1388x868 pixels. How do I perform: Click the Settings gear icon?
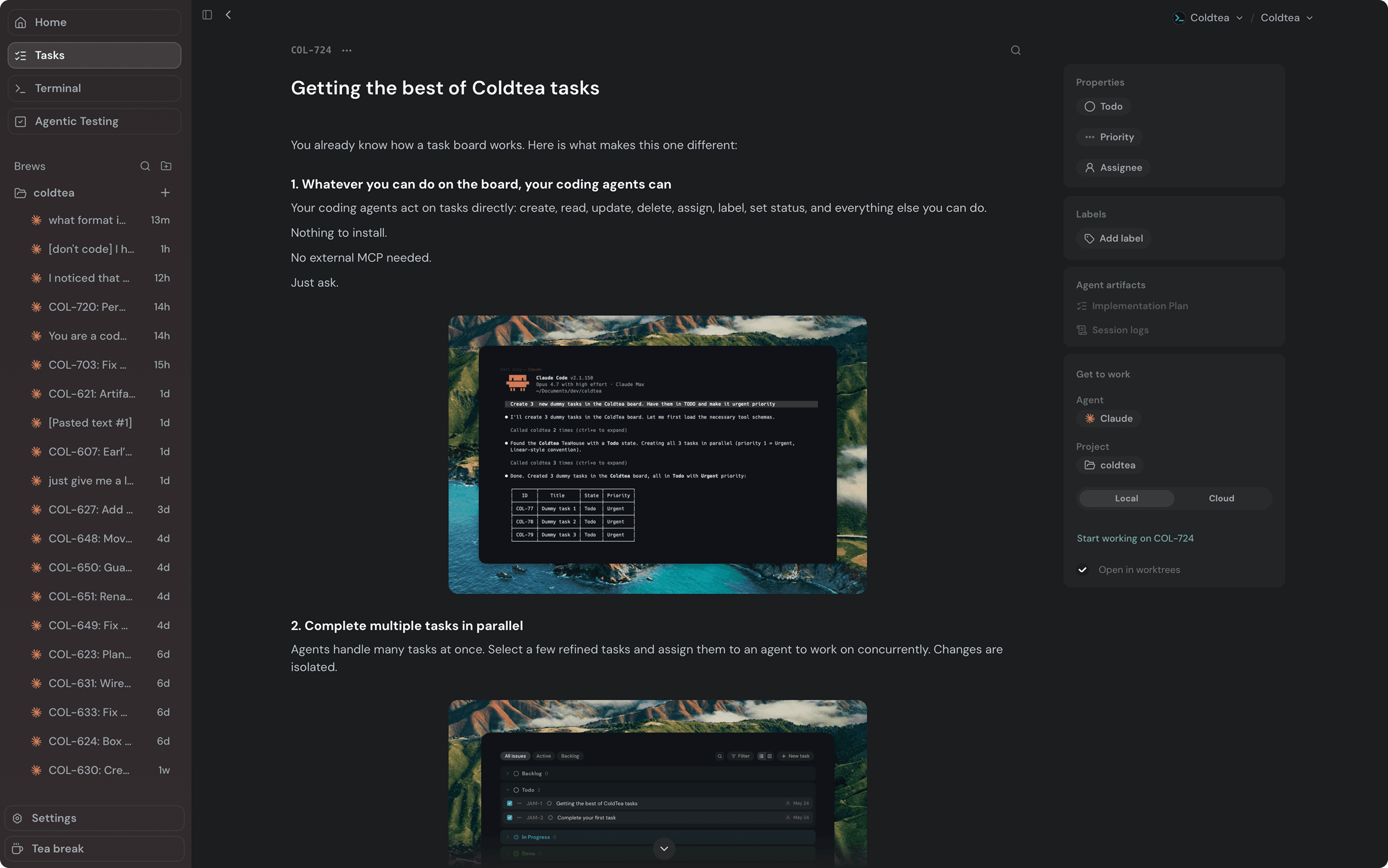tap(18, 818)
